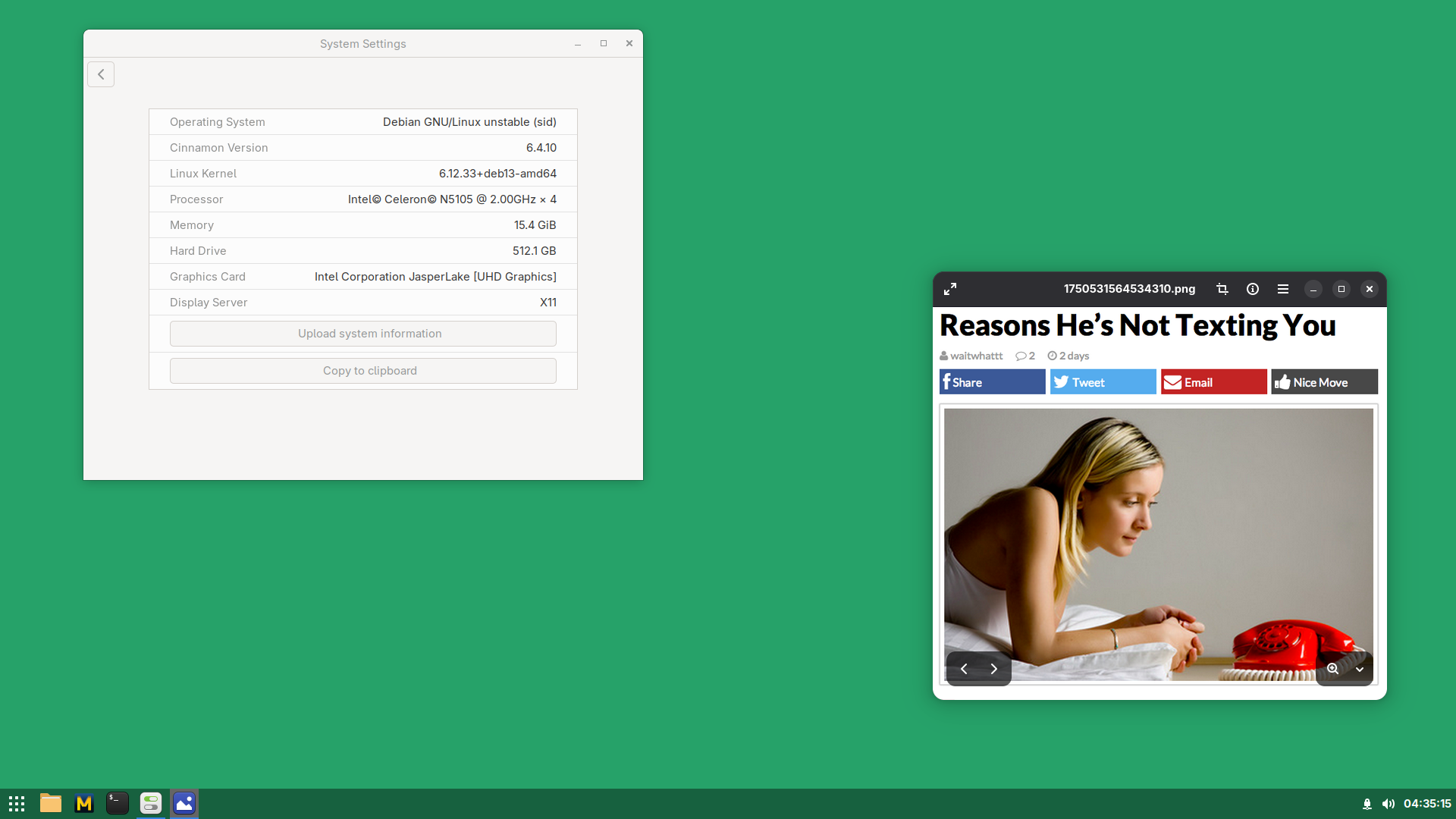Maximize the System Settings window
1456x819 pixels.
point(604,44)
